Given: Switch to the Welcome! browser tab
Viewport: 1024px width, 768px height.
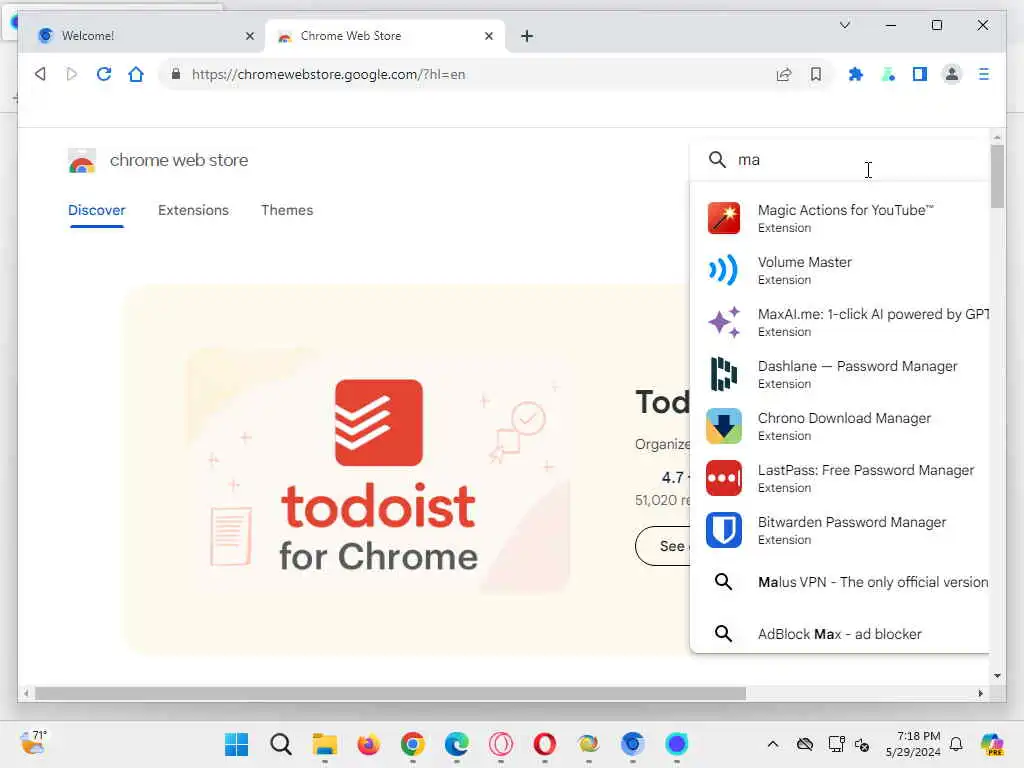Looking at the screenshot, I should pyautogui.click(x=140, y=36).
